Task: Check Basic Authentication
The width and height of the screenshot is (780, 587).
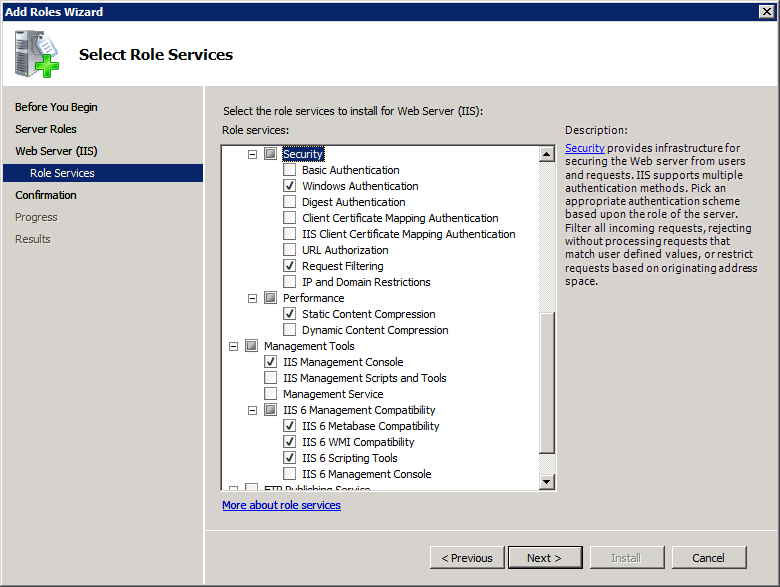Action: pyautogui.click(x=290, y=170)
